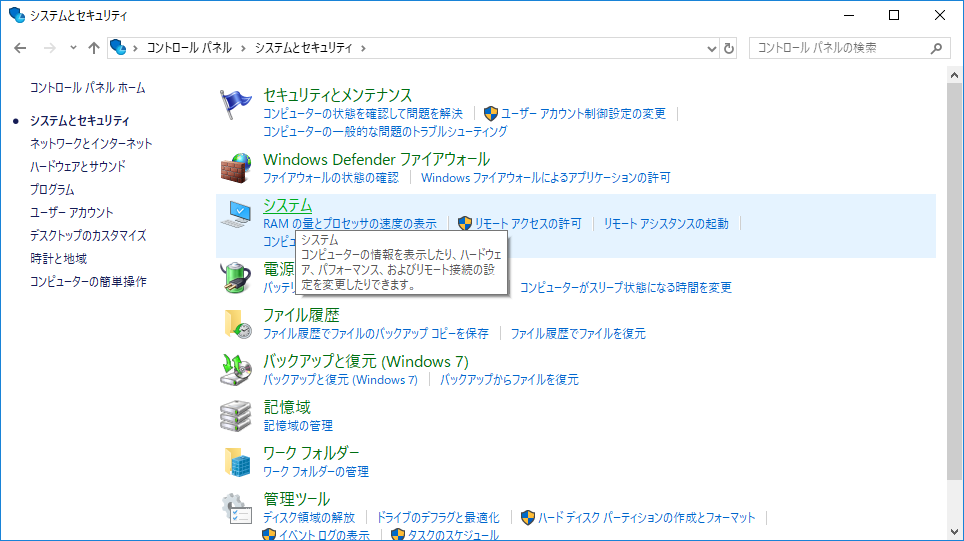Open Windows Defender ファイアウォール heading

[x=376, y=159]
